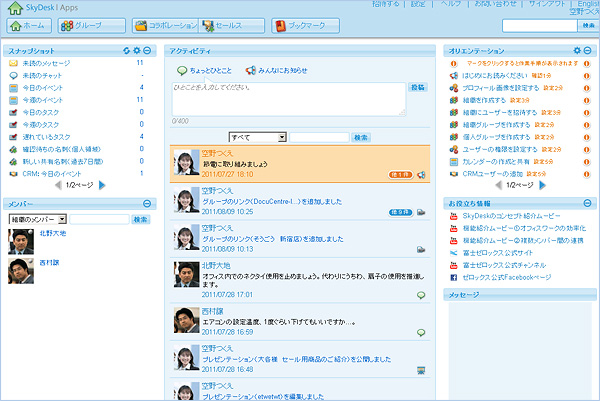The image size is (600, 401).
Task: Click the 他1件 badge on highlighted post
Action: (401, 174)
